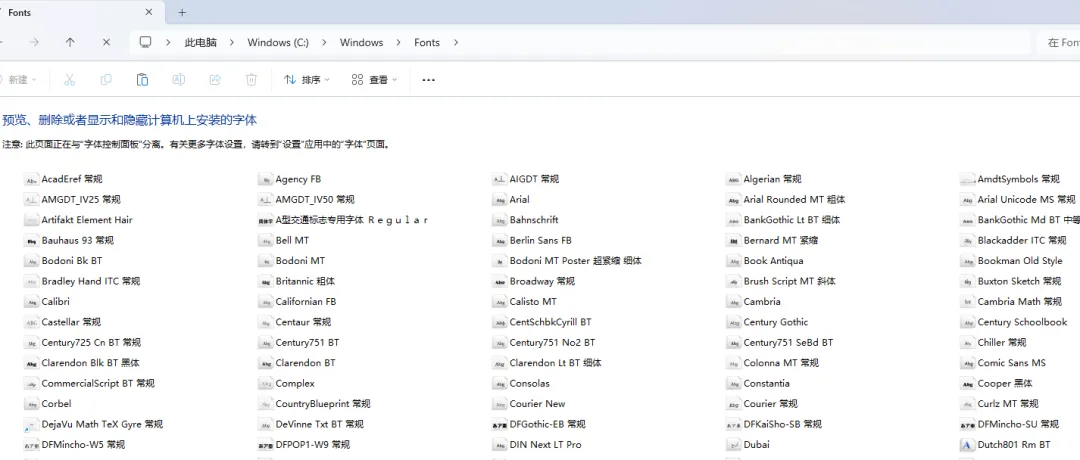Screen dimensions: 1080x460
Task: Select DIN Next LT Pro font name
Action: click(546, 445)
